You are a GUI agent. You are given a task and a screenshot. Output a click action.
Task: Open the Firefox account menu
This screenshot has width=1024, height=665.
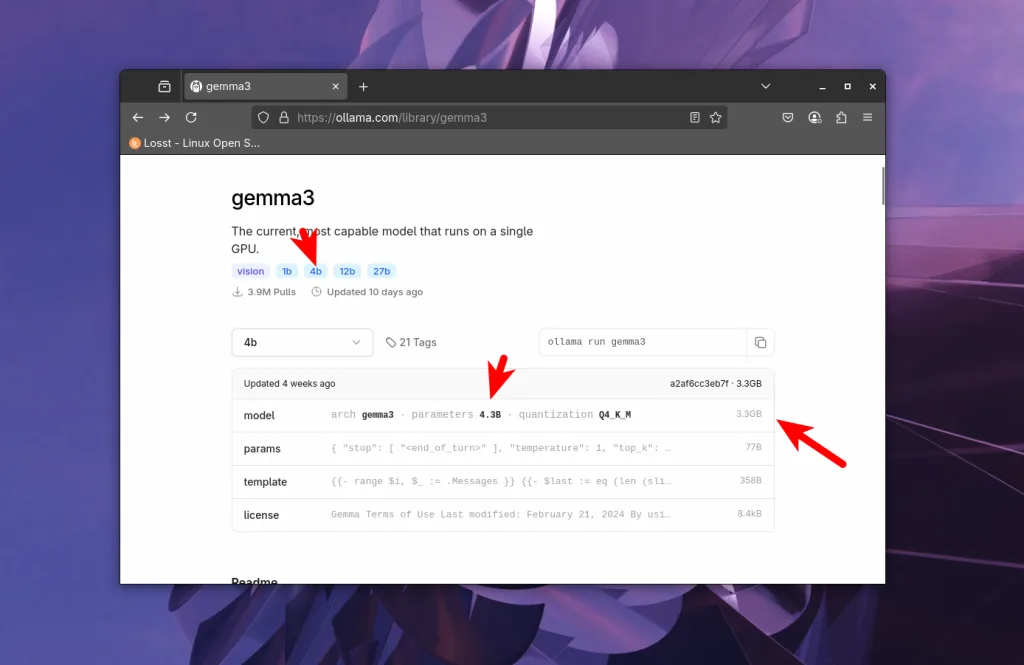tap(814, 118)
